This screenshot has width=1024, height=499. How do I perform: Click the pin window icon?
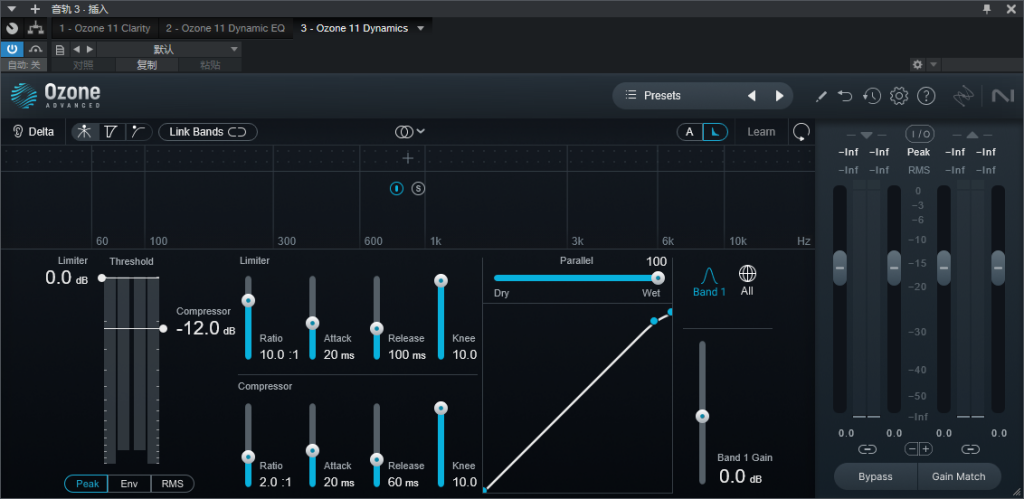click(987, 8)
